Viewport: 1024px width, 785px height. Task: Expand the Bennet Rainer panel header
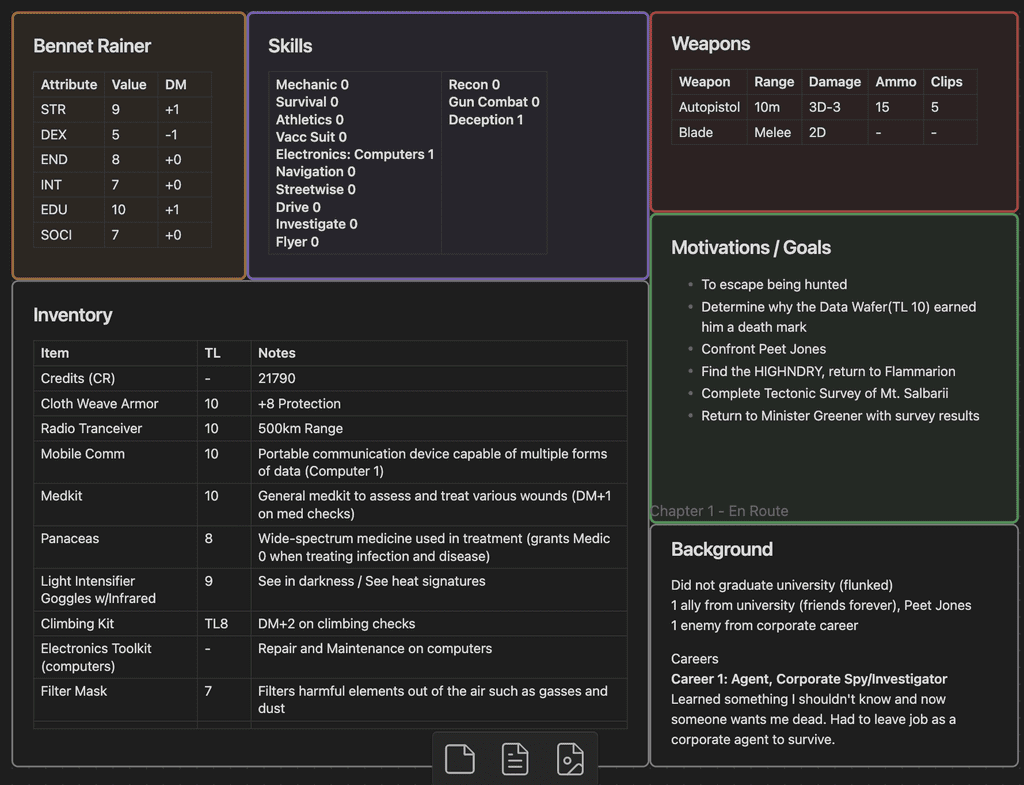92,46
